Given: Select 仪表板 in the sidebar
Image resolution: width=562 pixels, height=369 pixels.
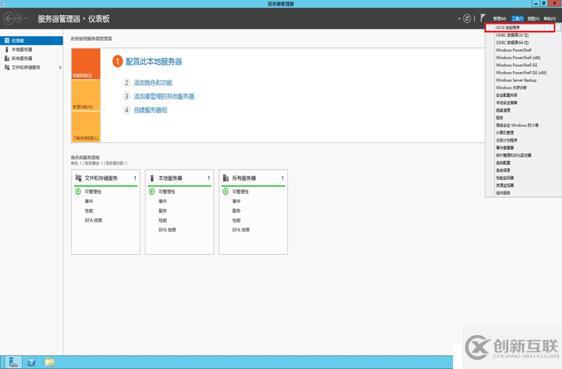Looking at the screenshot, I should point(32,40).
